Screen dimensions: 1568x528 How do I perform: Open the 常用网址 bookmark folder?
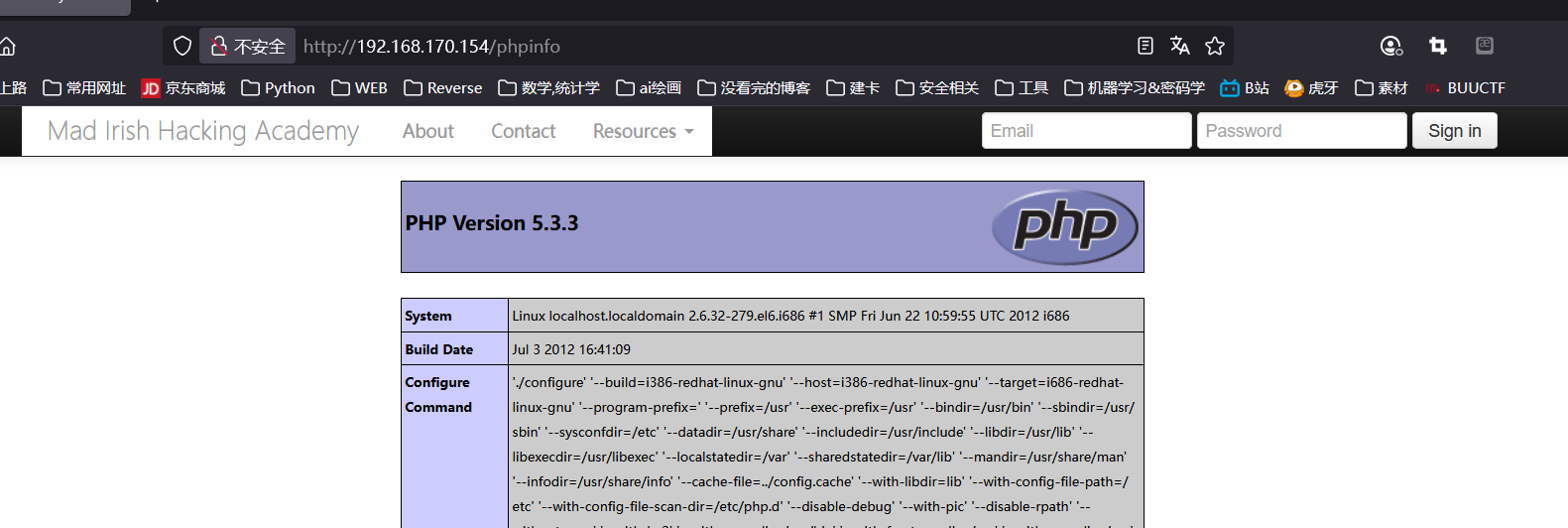tap(84, 88)
